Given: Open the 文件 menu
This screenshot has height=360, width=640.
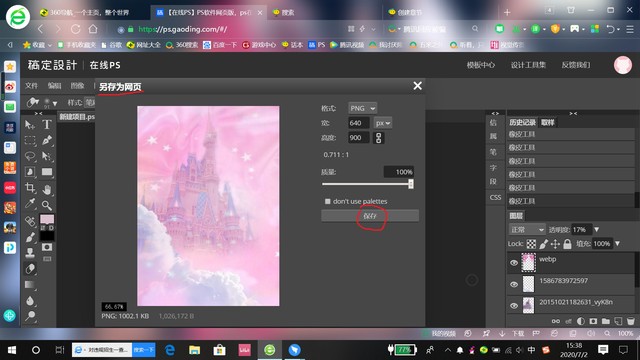Looking at the screenshot, I should coord(31,86).
